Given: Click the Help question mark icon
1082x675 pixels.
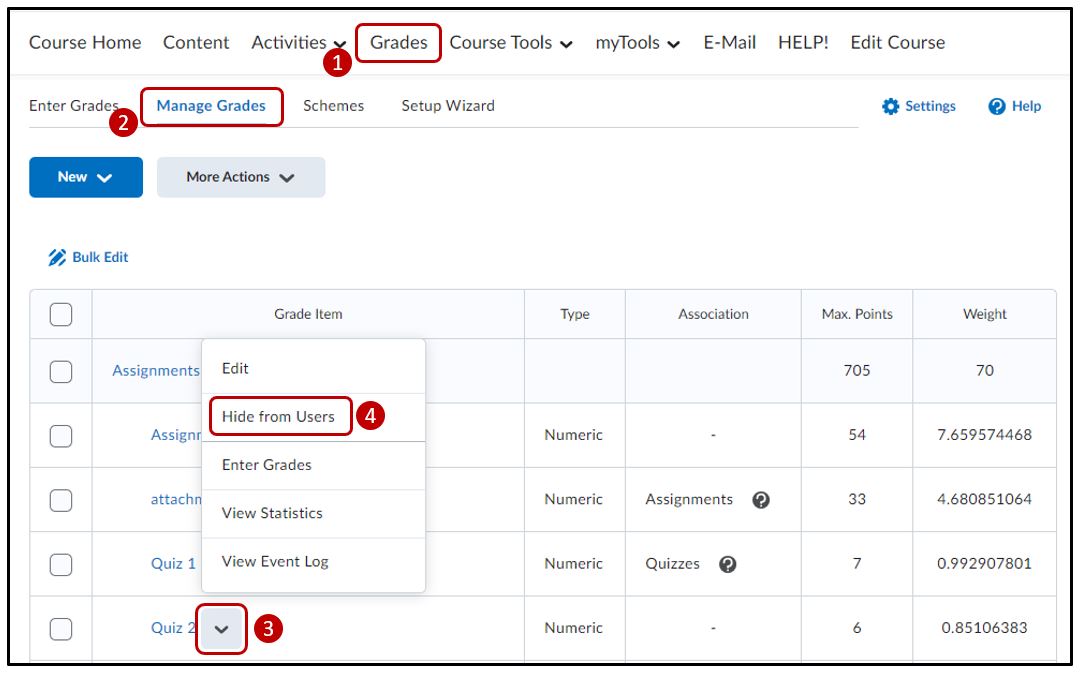Looking at the screenshot, I should click(996, 107).
